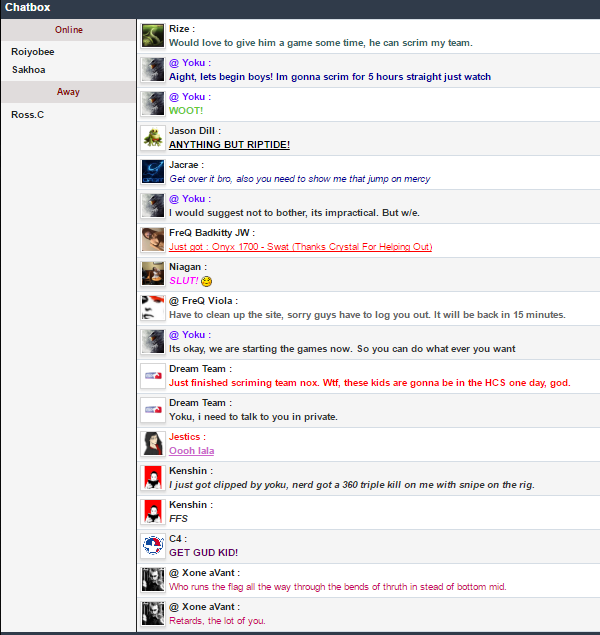Click the username 'Jacrae :'
Screen dimensions: 600x635
point(186,165)
